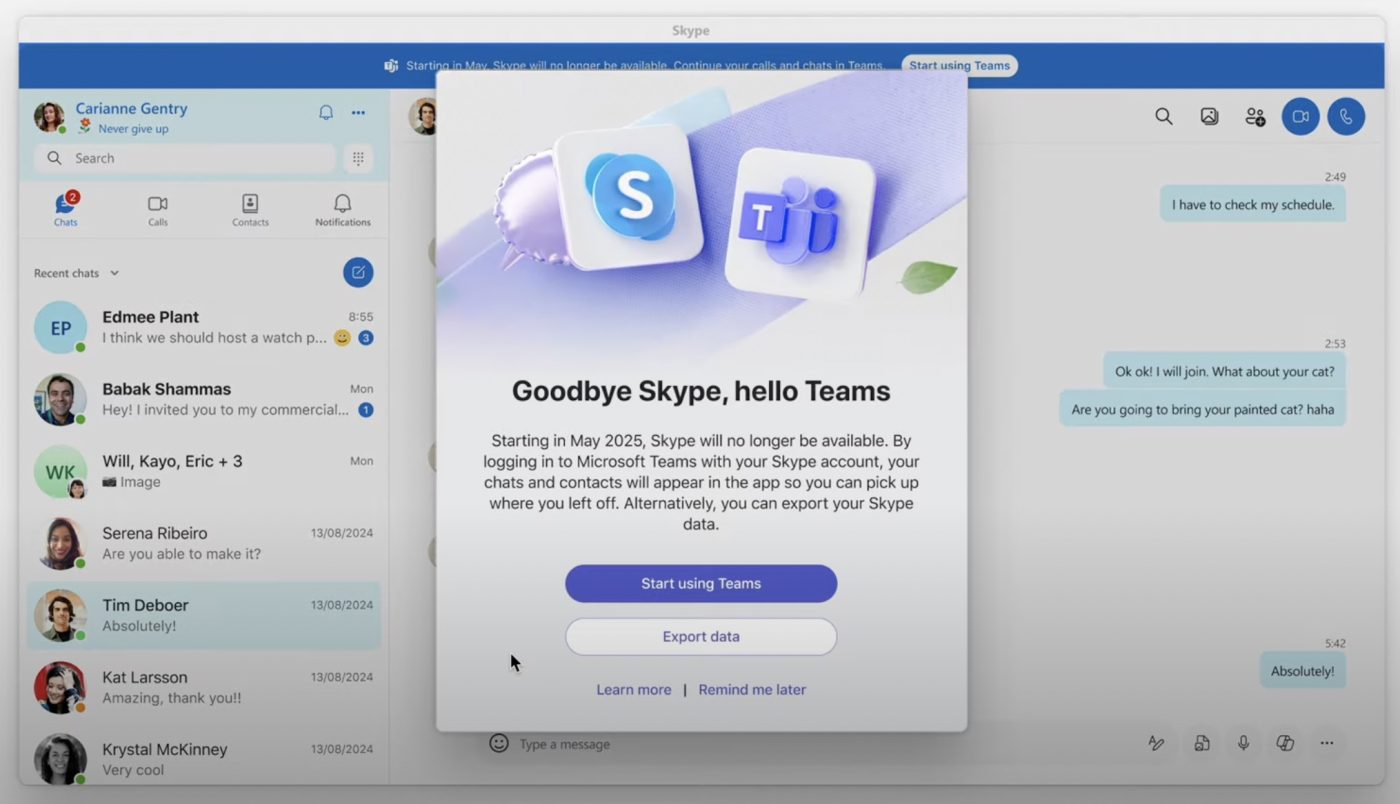Open the dial pad icon
Image resolution: width=1400 pixels, height=804 pixels.
[358, 158]
